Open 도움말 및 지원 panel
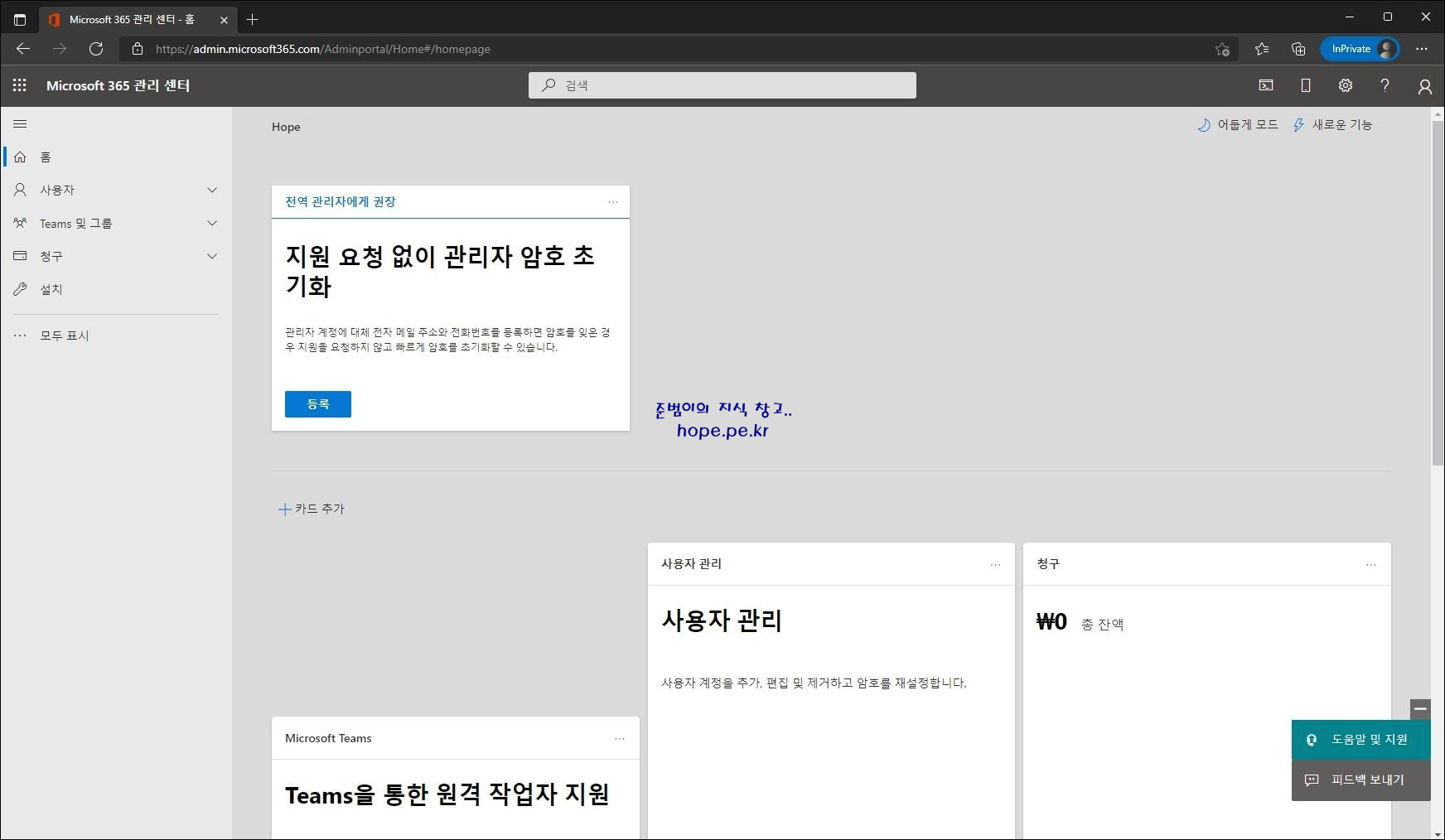Image resolution: width=1445 pixels, height=840 pixels. [1361, 740]
